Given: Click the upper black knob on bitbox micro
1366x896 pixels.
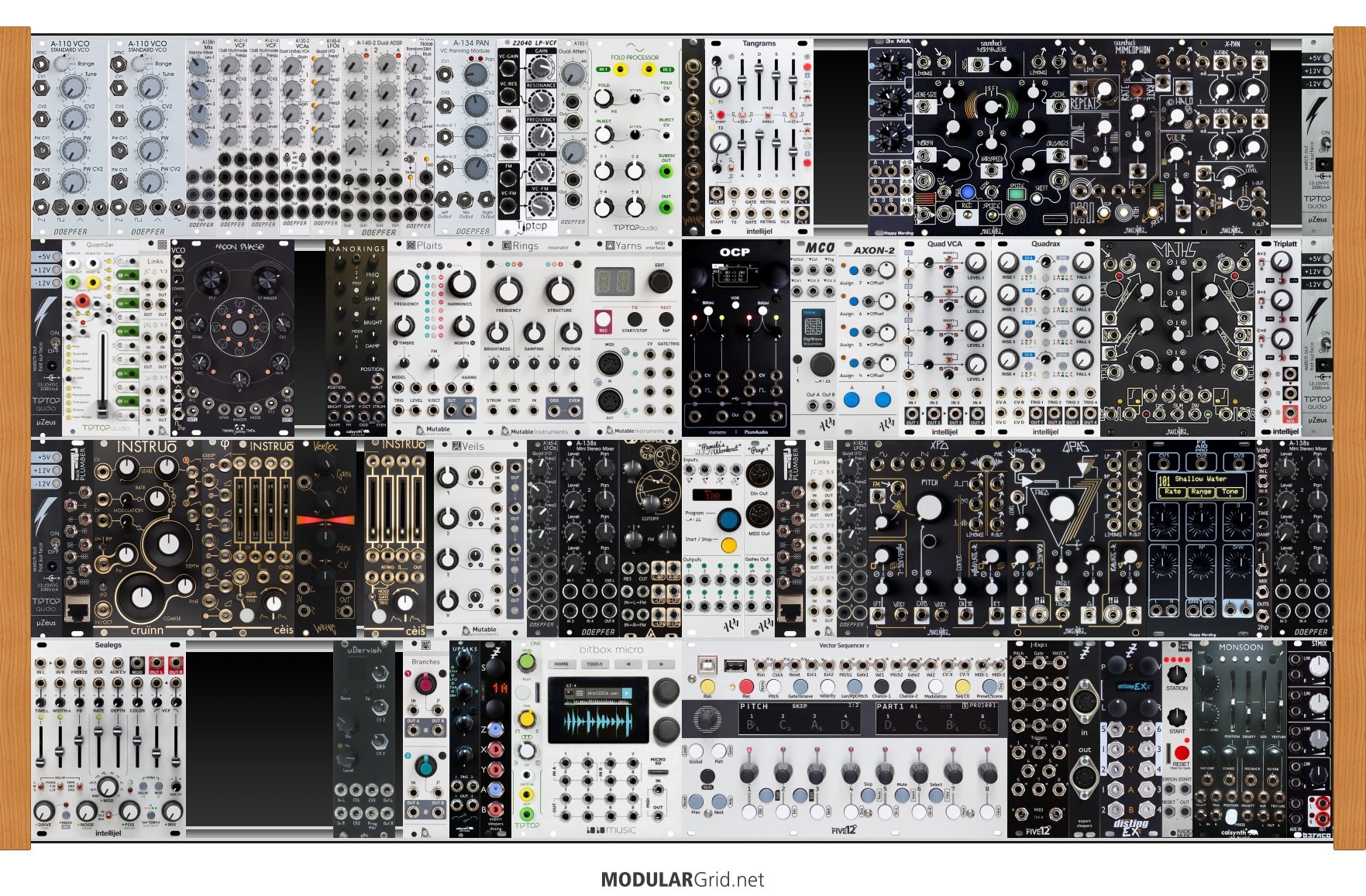Looking at the screenshot, I should pos(666,691).
